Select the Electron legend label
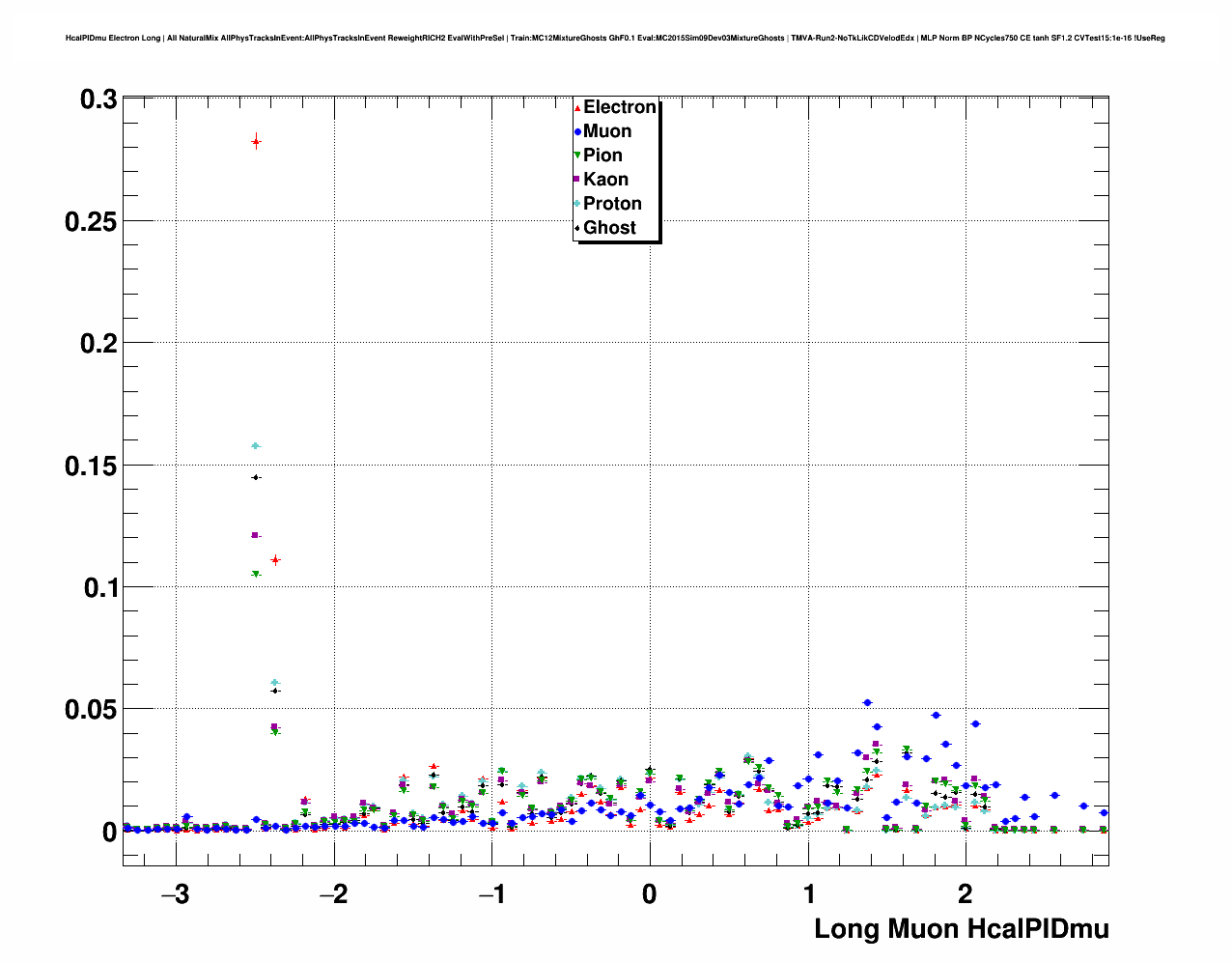1232x962 pixels. [620, 107]
